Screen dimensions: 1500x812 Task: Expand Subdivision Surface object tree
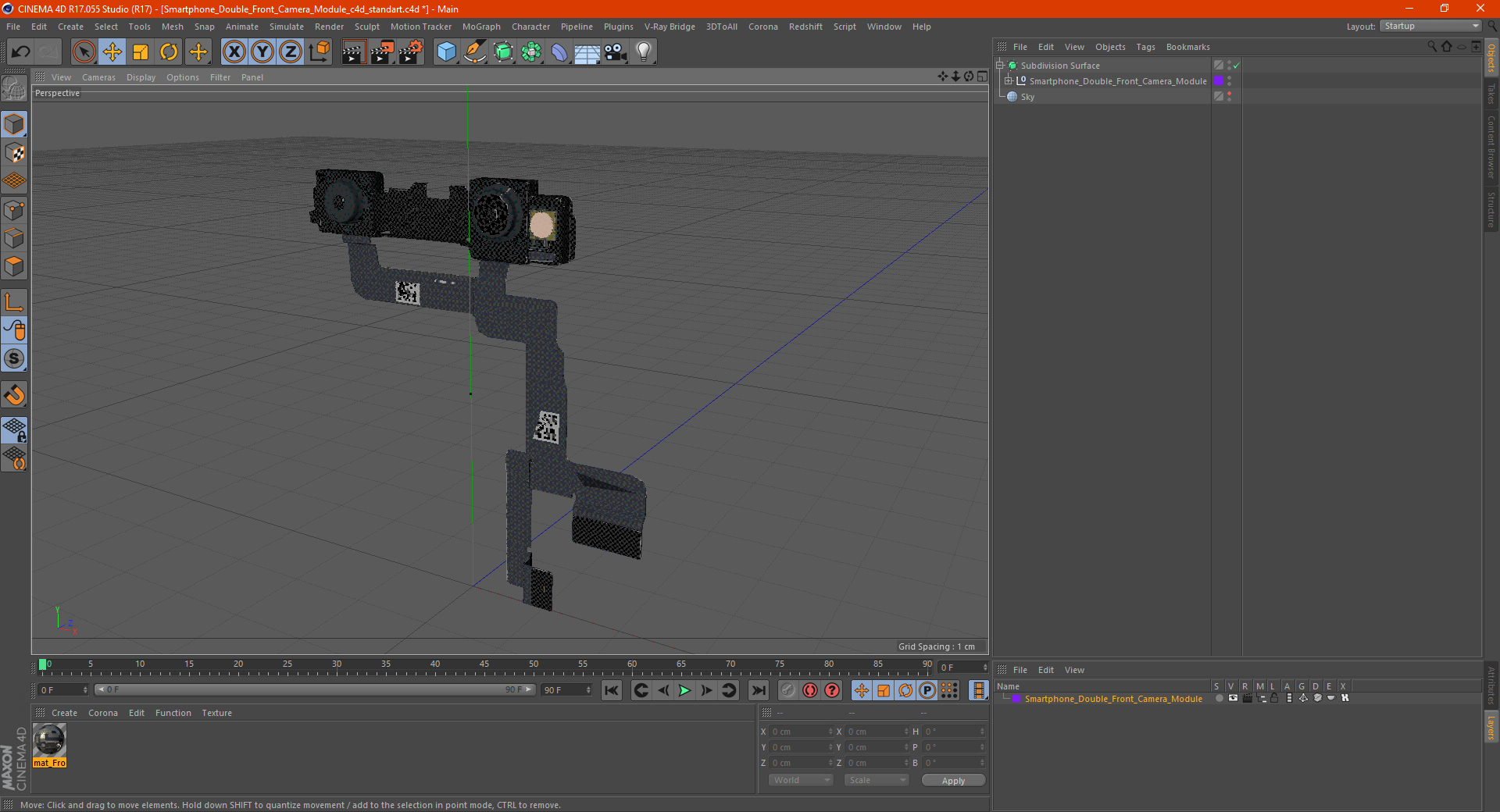point(999,66)
